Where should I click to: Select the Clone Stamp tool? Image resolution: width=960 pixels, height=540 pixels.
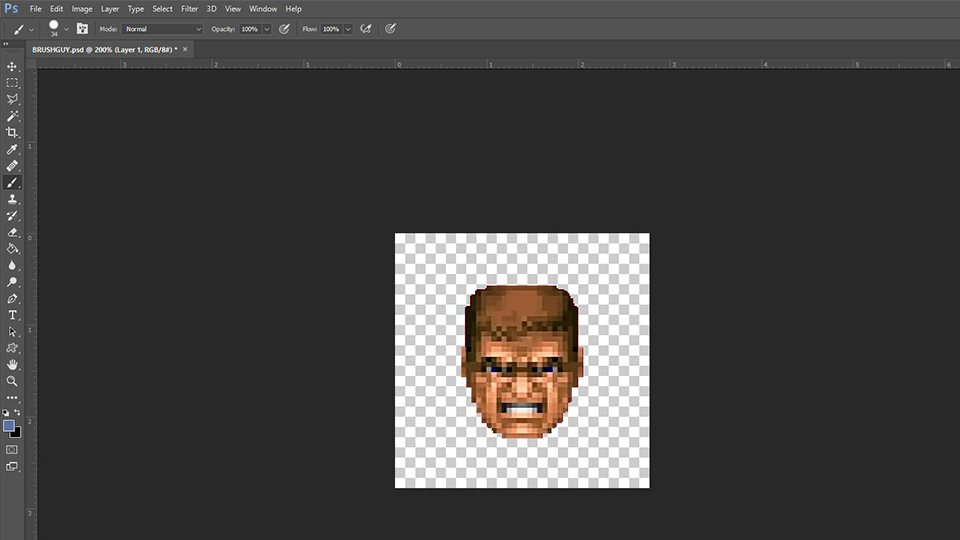(x=13, y=199)
